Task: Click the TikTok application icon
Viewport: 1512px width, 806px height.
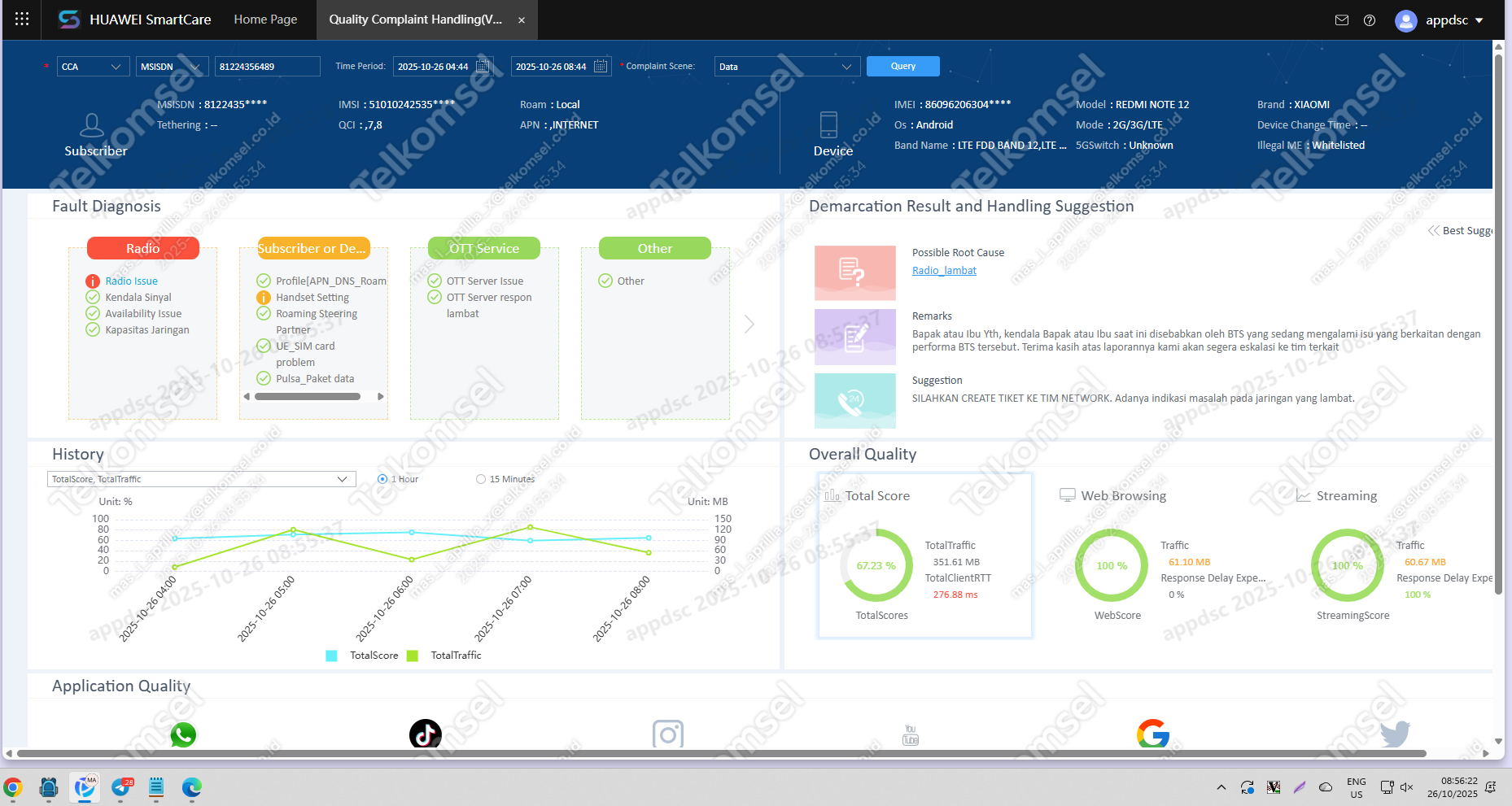Action: pyautogui.click(x=426, y=734)
